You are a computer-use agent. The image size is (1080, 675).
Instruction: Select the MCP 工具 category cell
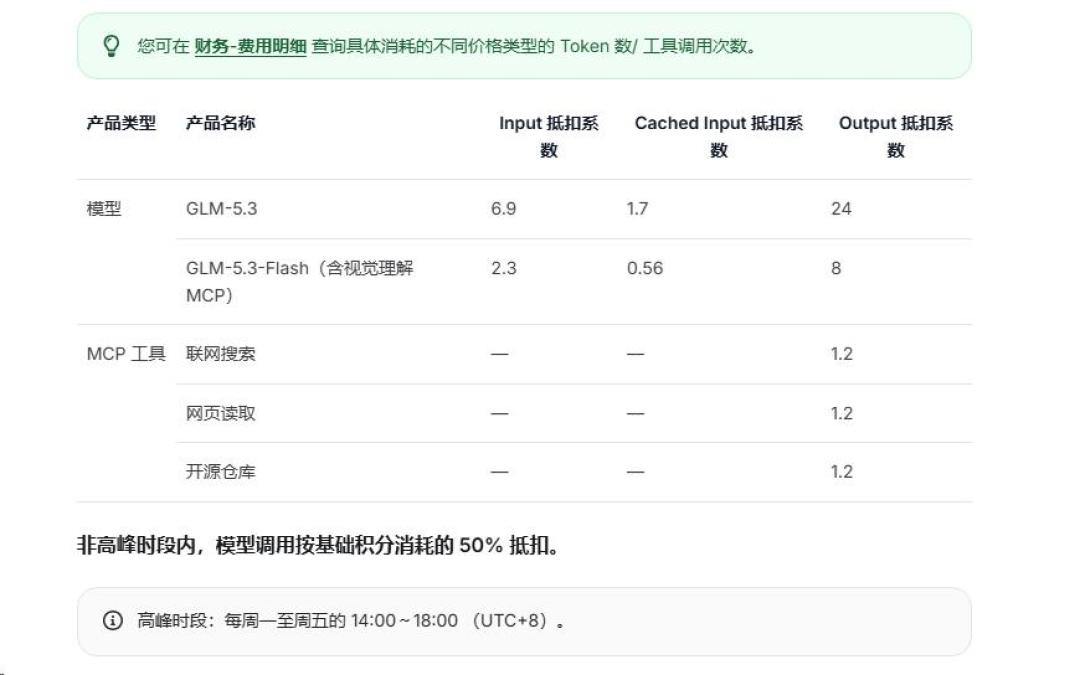[126, 354]
